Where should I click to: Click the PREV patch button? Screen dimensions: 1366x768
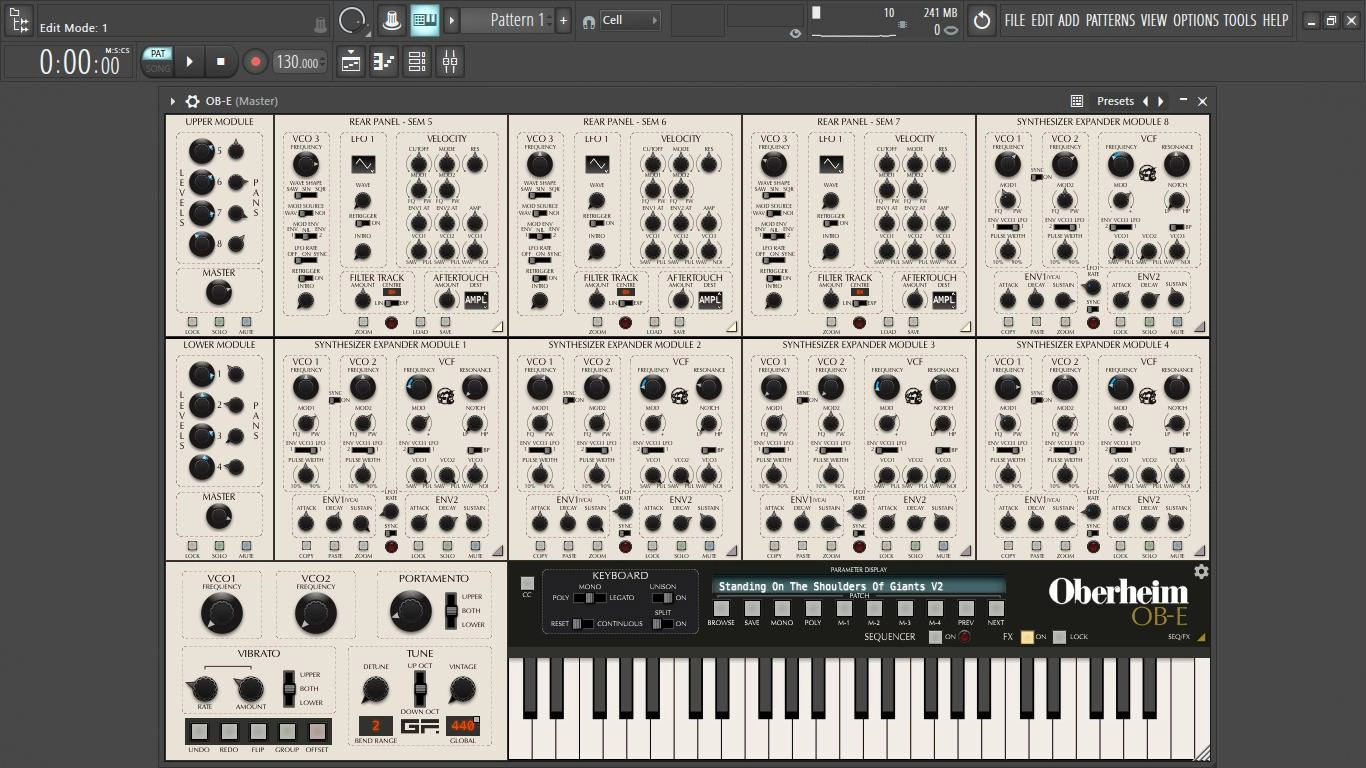pos(966,608)
